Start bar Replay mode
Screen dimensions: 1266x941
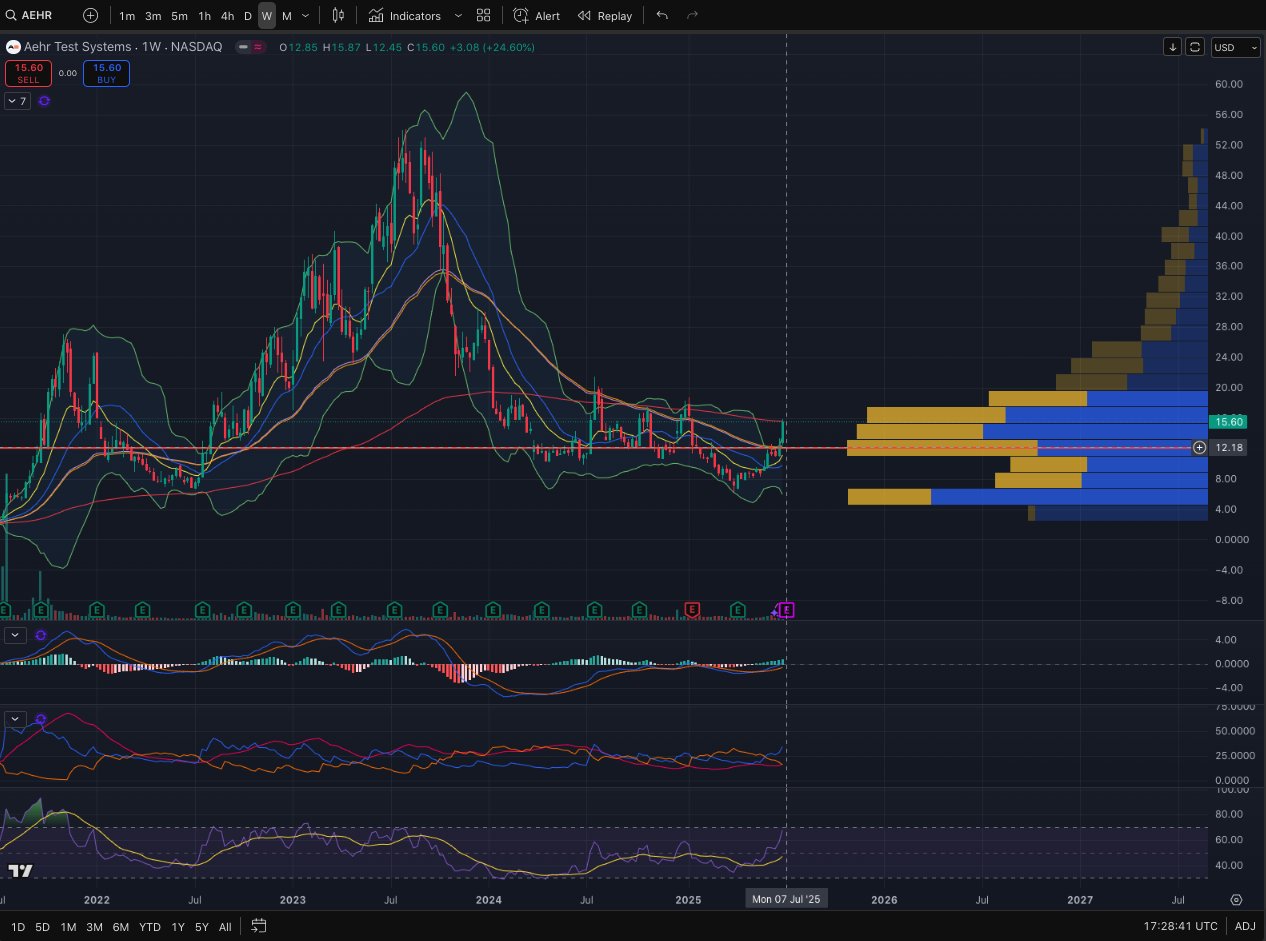(x=605, y=16)
